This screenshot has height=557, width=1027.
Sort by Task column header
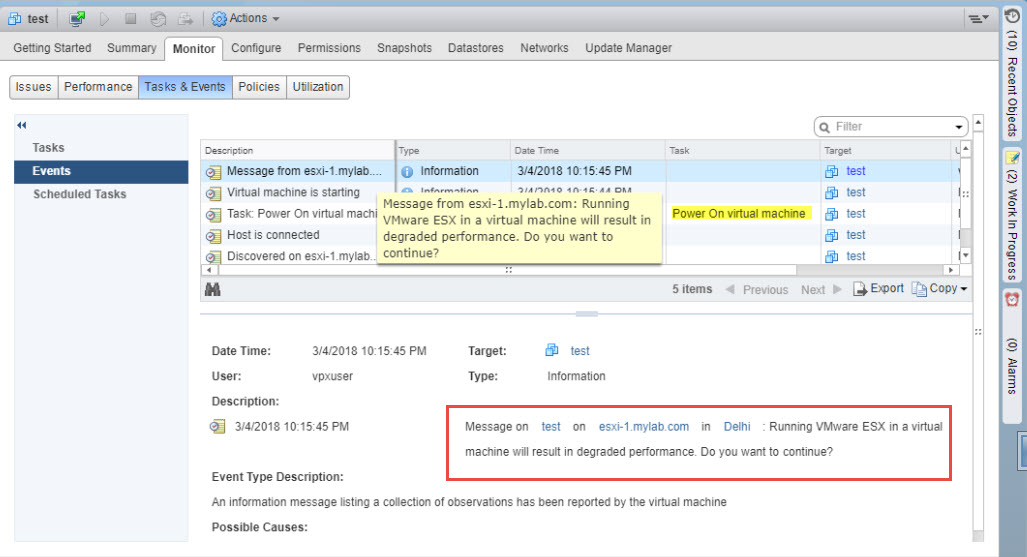[742, 150]
